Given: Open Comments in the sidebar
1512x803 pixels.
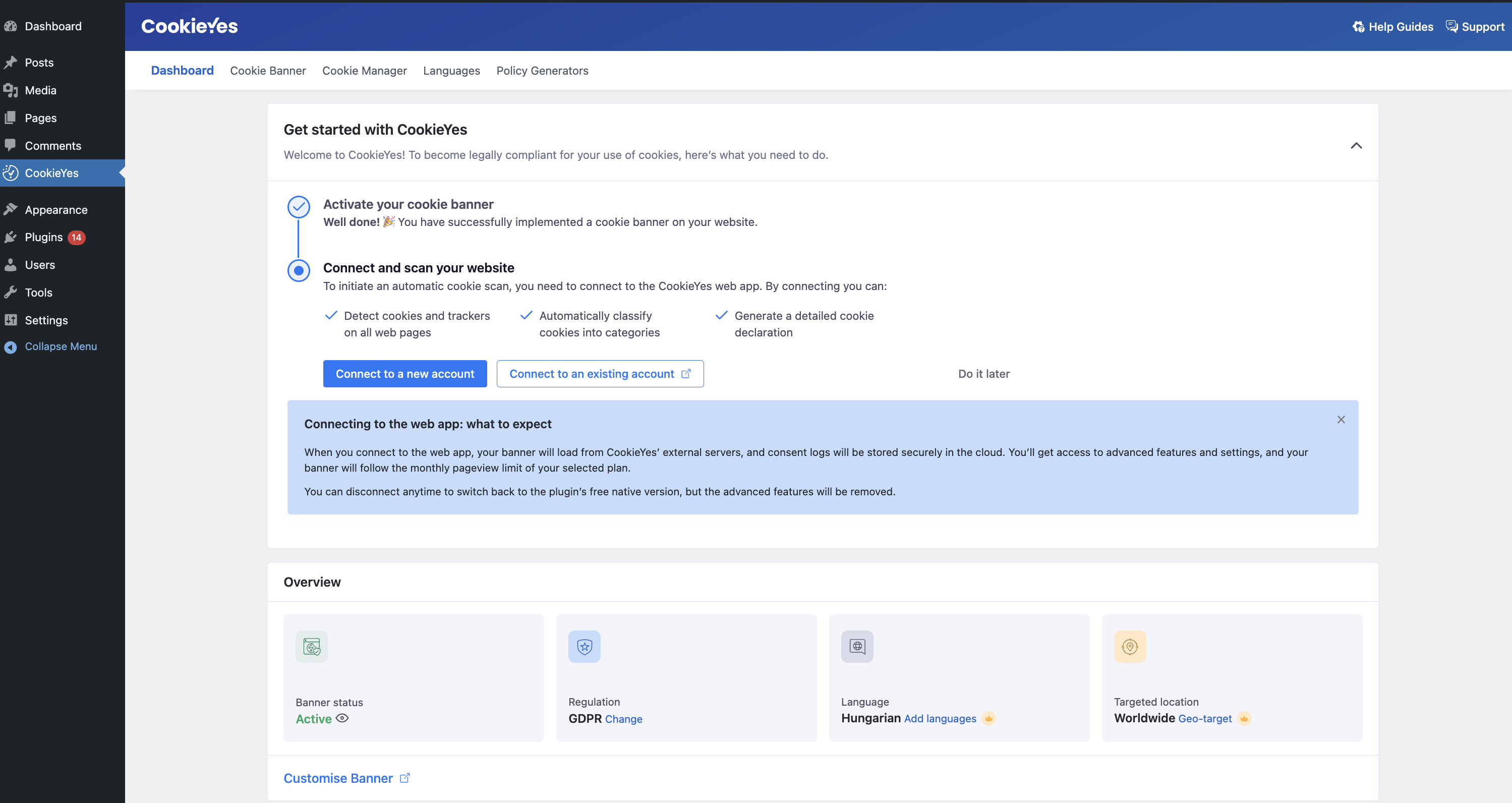Looking at the screenshot, I should click(x=62, y=146).
